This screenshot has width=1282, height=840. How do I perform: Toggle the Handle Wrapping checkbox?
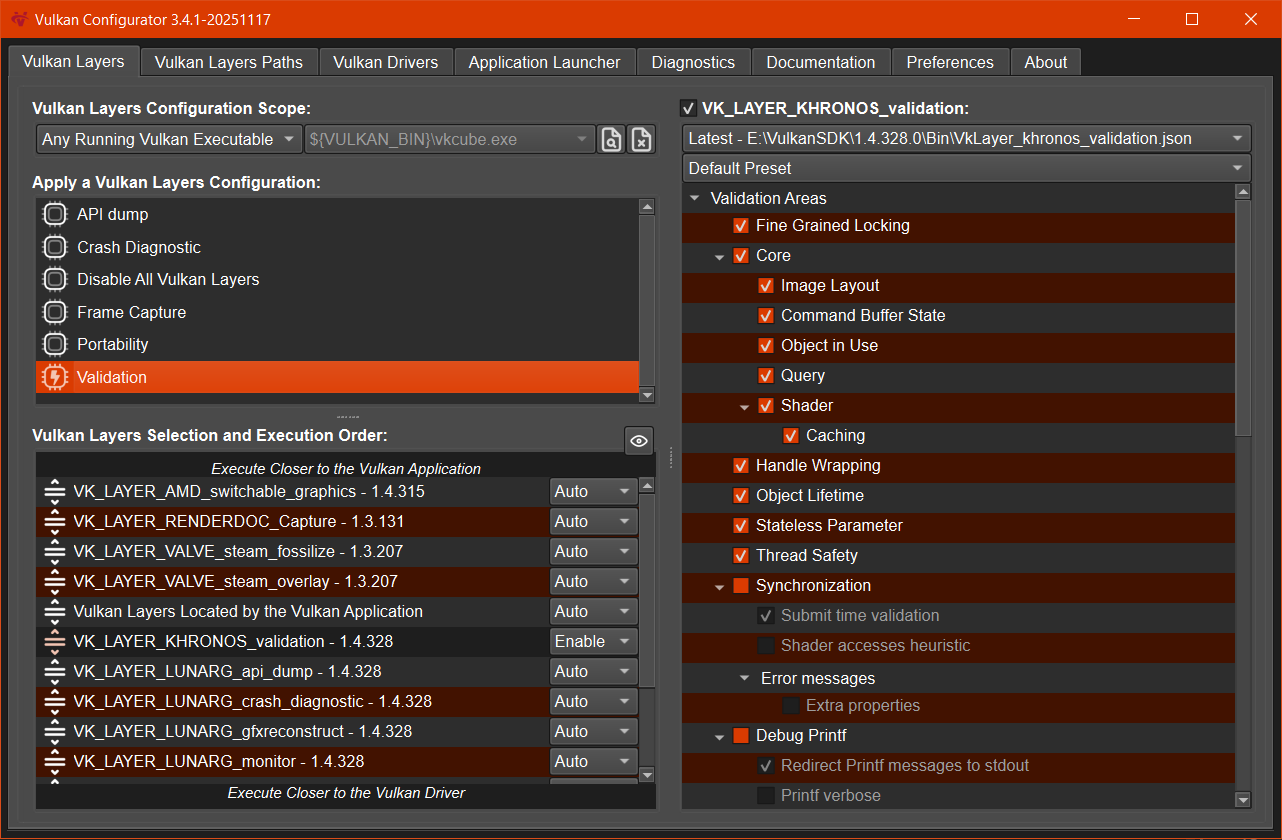pyautogui.click(x=741, y=466)
